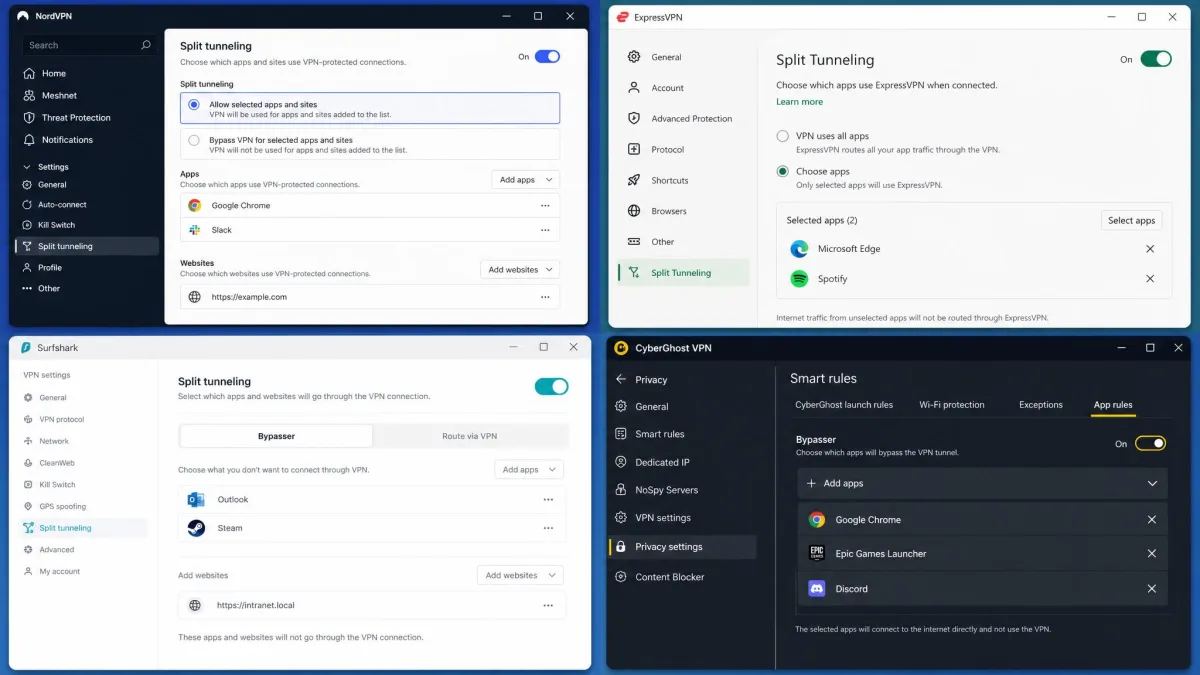Viewport: 1200px width, 675px height.
Task: Open Surfshark Add websites dropdown
Action: tap(520, 575)
